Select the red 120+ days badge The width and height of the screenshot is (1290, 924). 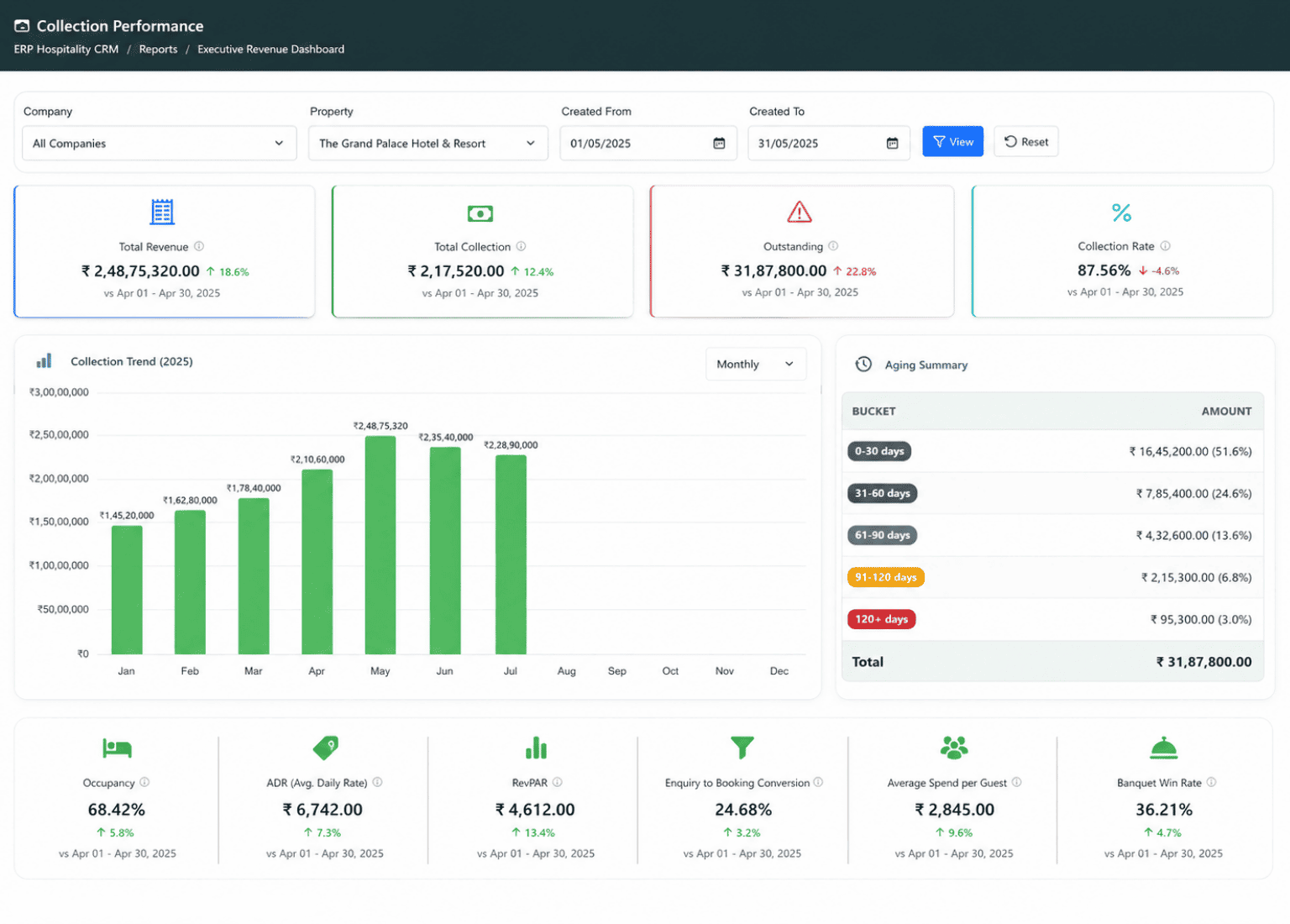(881, 619)
